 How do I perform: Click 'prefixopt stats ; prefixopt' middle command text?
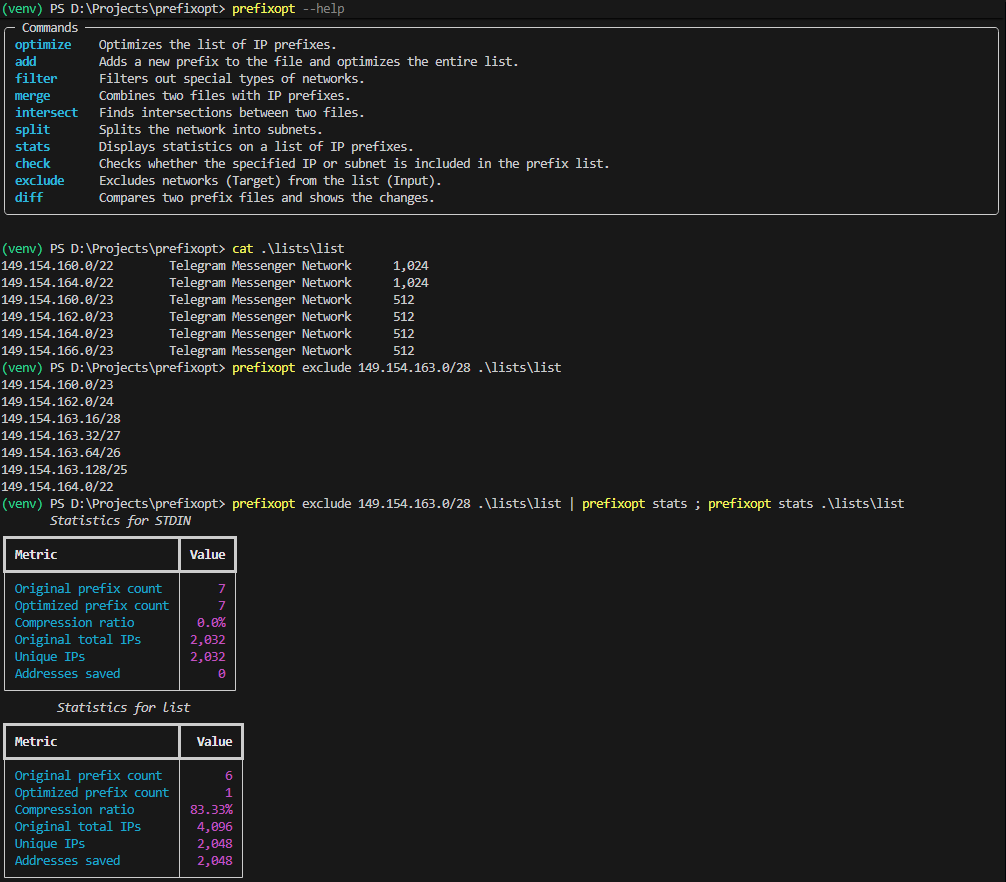(676, 504)
